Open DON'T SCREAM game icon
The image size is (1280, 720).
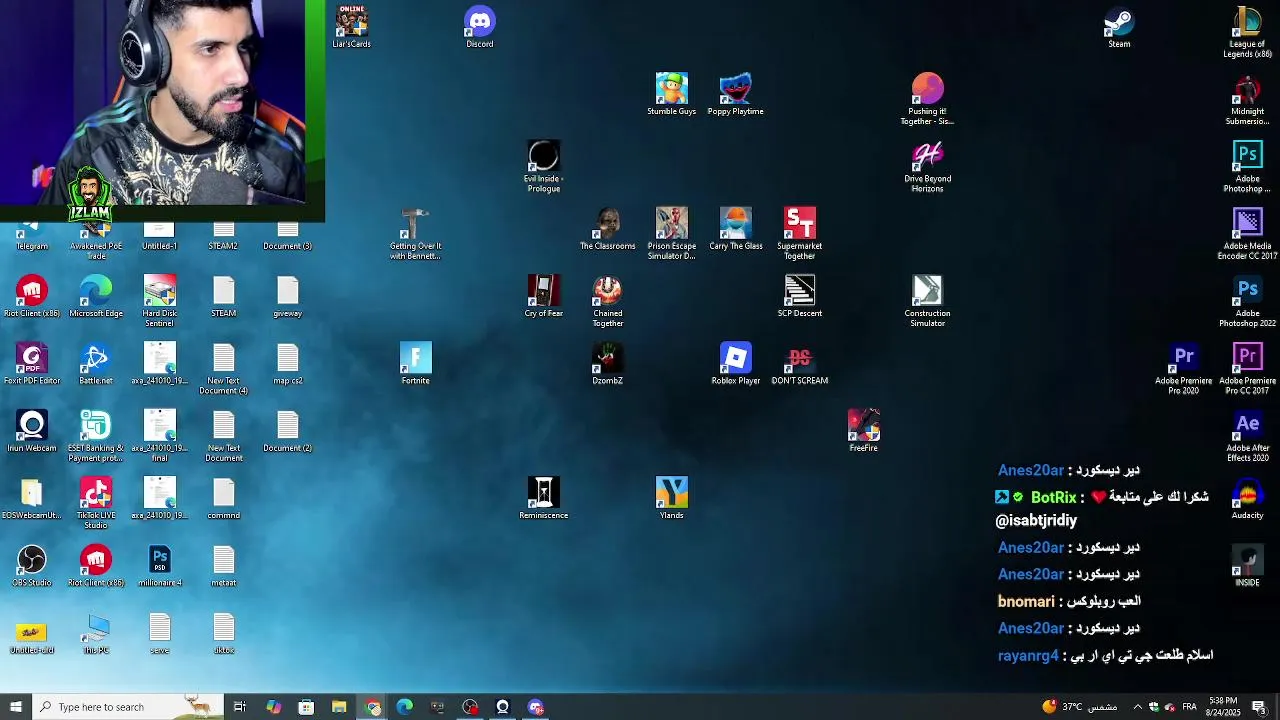[x=799, y=363]
